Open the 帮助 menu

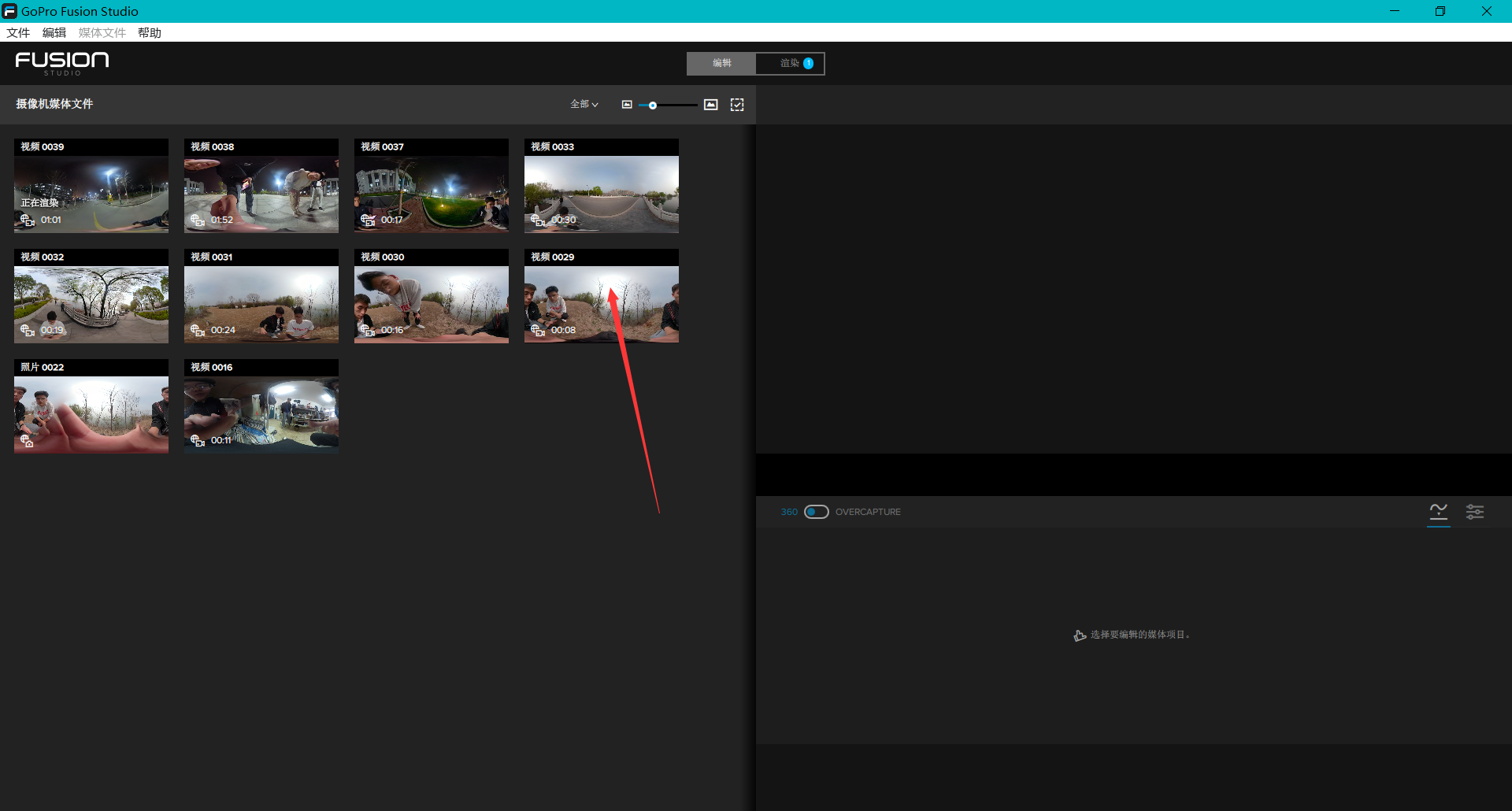point(149,32)
